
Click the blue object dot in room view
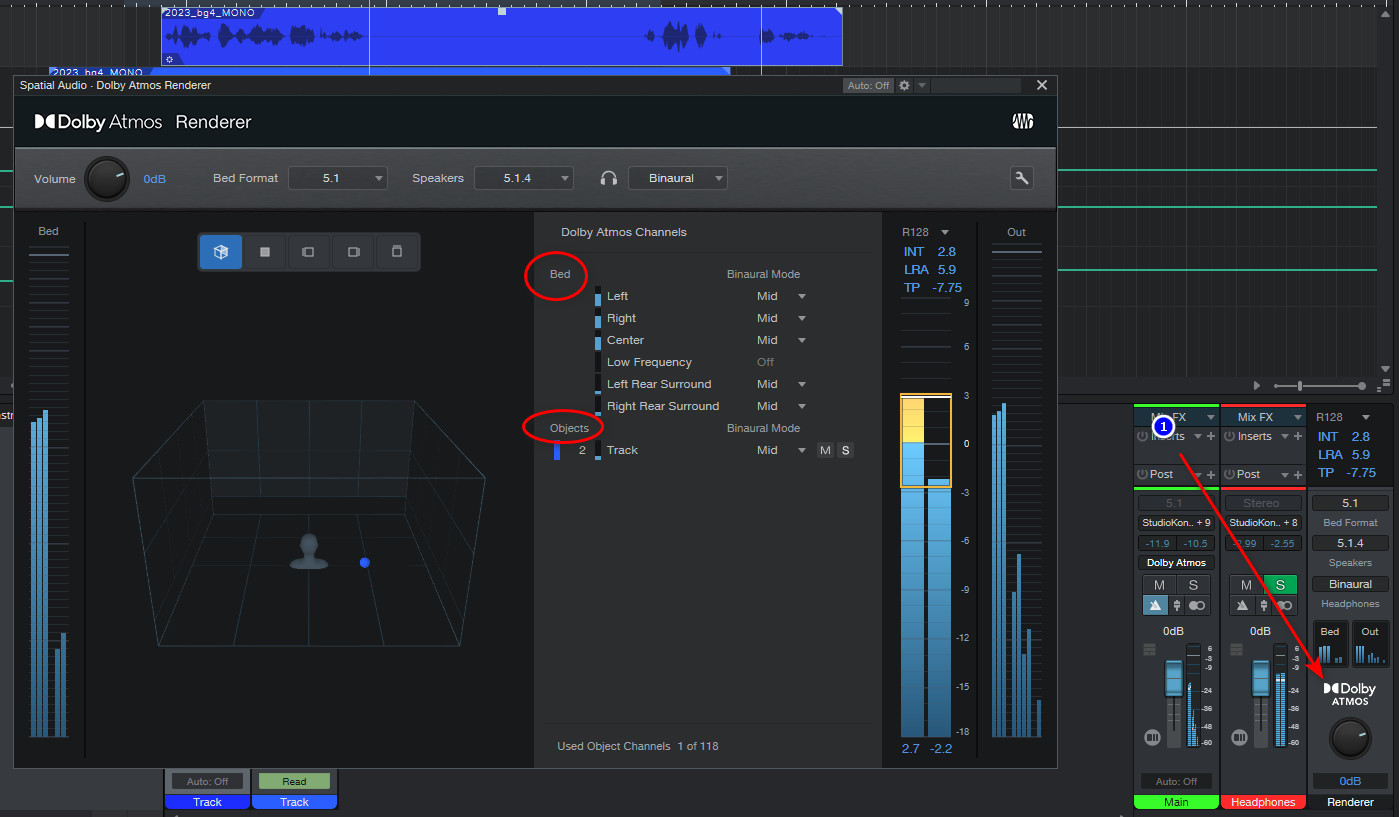click(364, 563)
